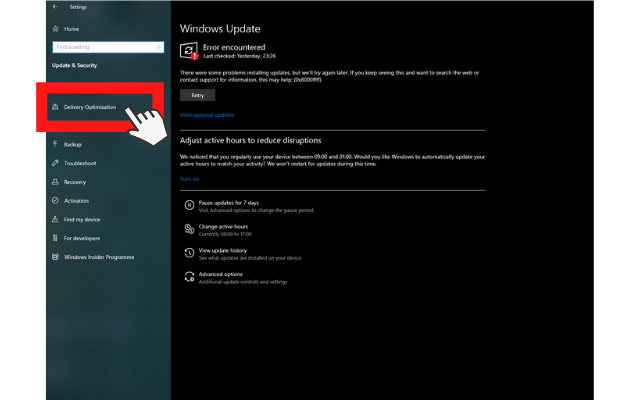Screen dimensions: 640x400
Task: Click the view update history icon
Action: click(189, 253)
